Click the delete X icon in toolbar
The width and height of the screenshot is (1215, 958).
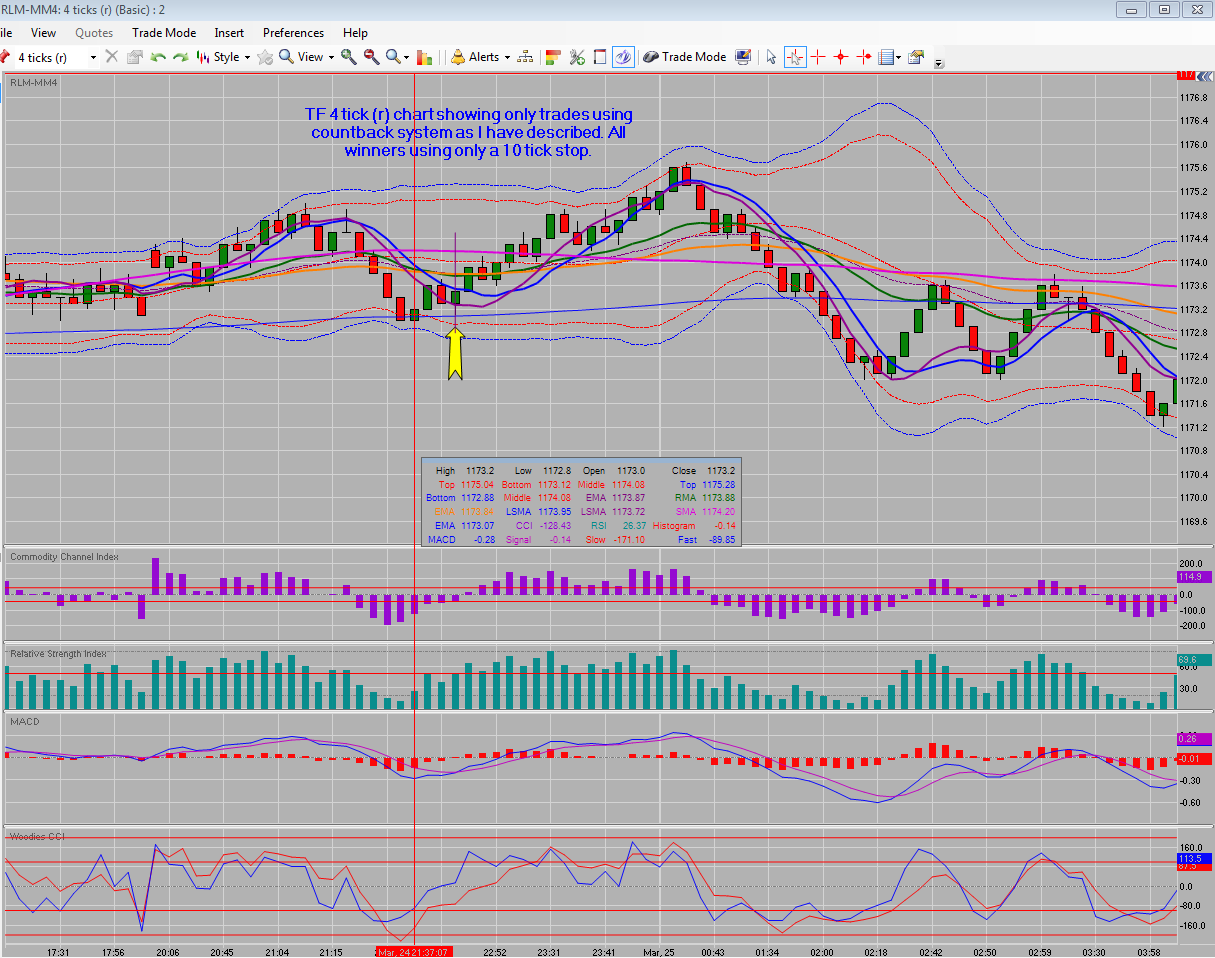click(x=111, y=57)
